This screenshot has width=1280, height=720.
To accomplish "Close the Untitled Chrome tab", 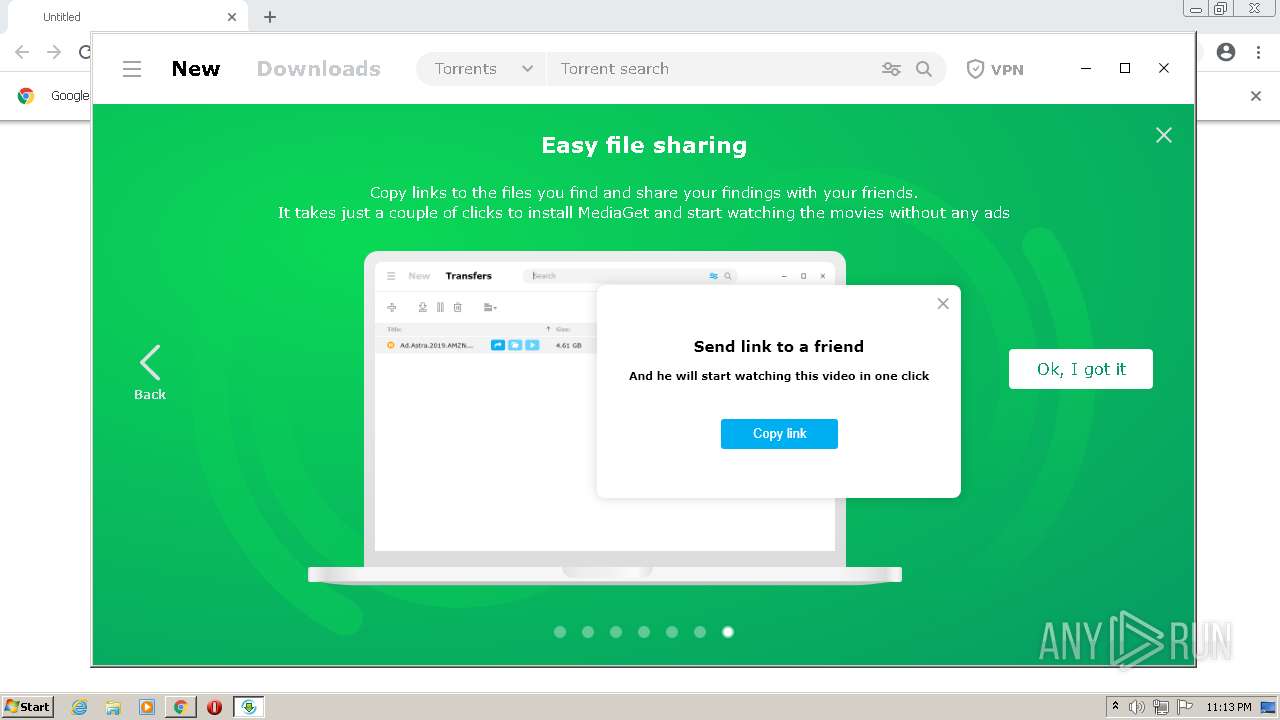I will [232, 17].
